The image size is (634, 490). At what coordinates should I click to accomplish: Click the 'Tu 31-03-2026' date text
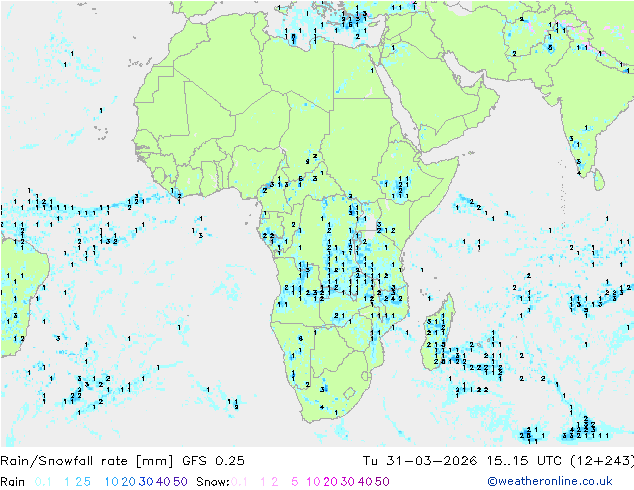point(420,461)
